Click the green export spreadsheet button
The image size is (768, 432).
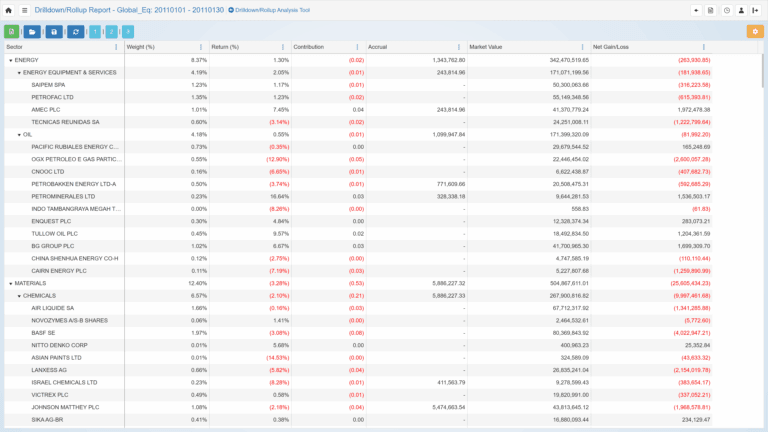coord(12,32)
